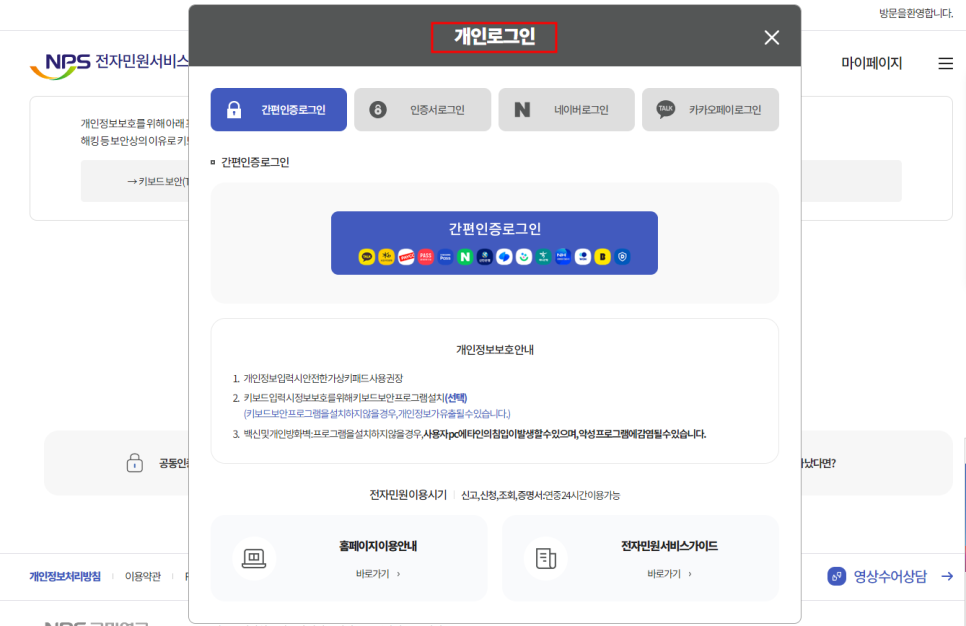Viewport: 966px width, 626px height.
Task: Click the 전자민원서비스가이드 document icon
Action: pyautogui.click(x=546, y=560)
